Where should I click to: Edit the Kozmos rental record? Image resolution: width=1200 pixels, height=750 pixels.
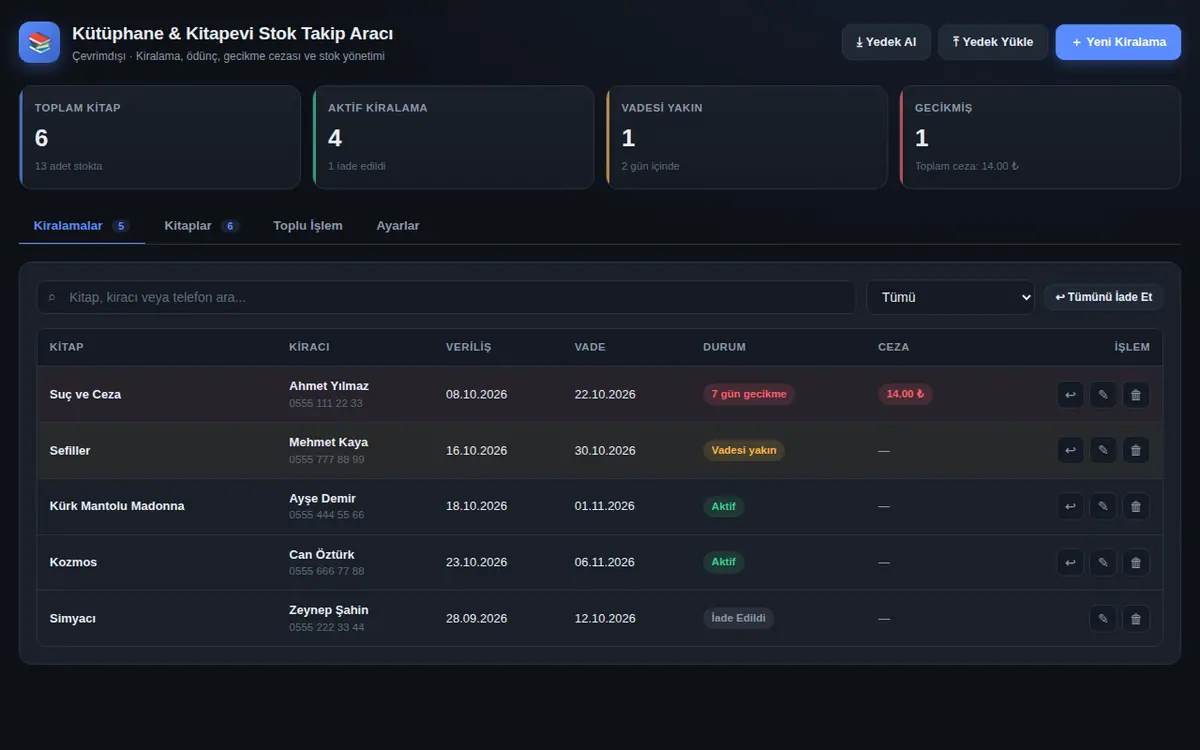coord(1103,562)
